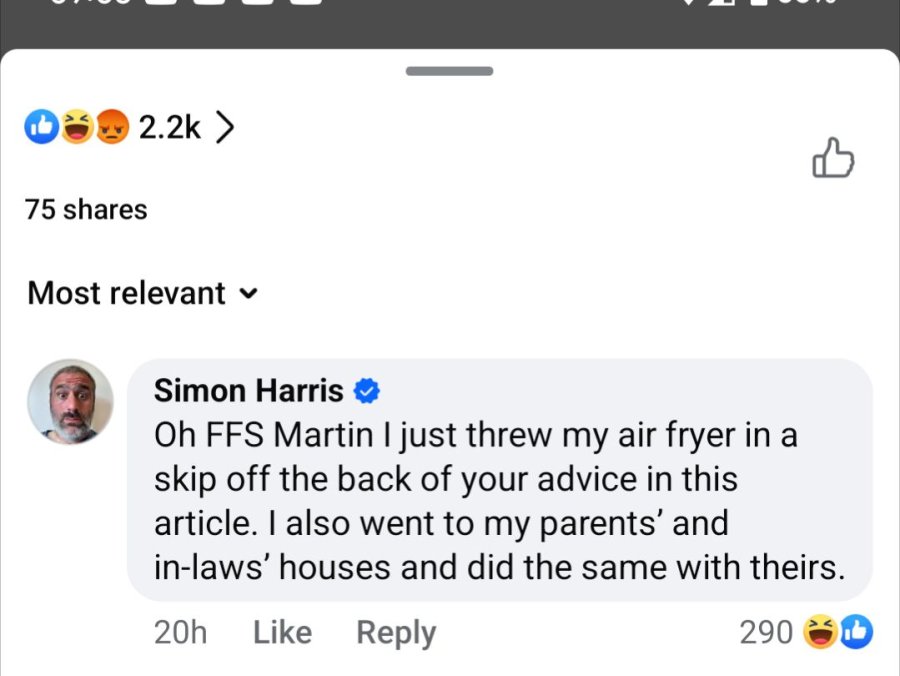Screen dimensions: 900x676
Task: View the 75 shares list
Action: (86, 209)
